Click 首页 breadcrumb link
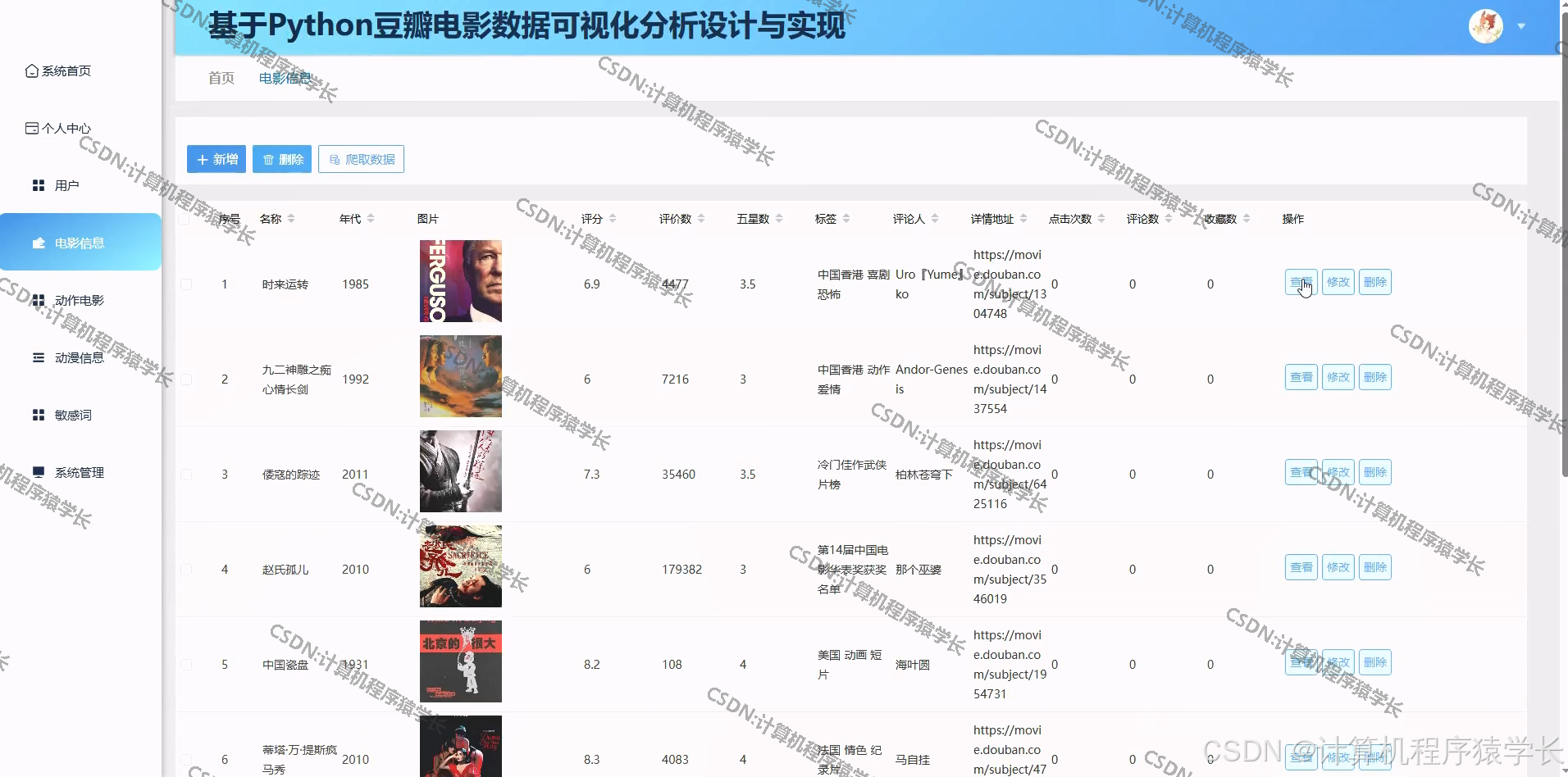 coord(221,78)
